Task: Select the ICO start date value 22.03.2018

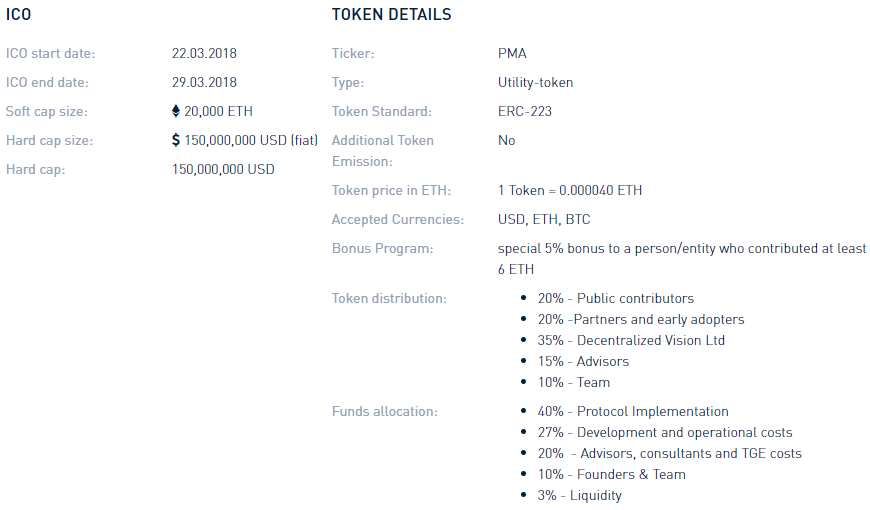Action: (204, 53)
